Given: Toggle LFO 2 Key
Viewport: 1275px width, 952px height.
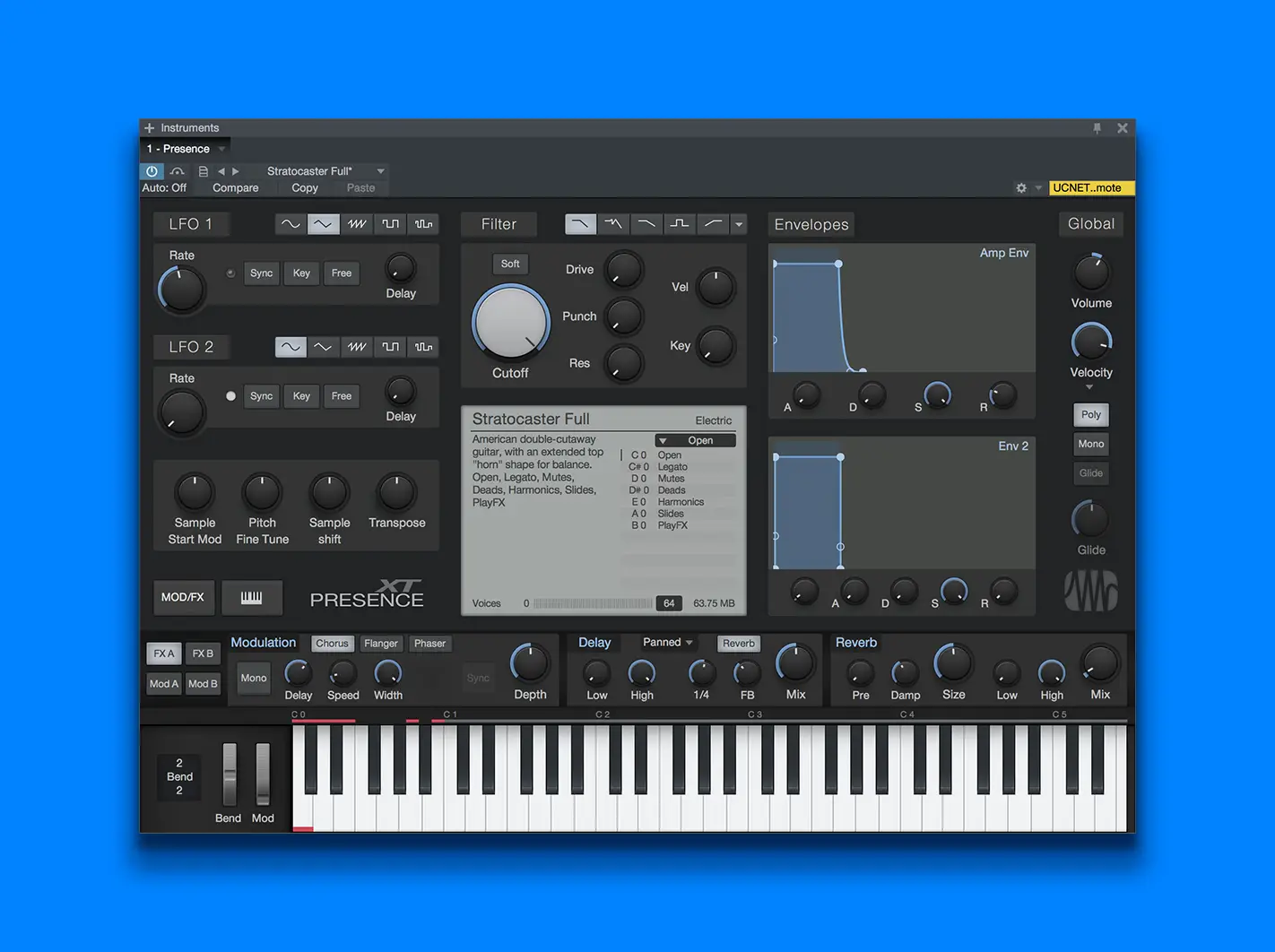Looking at the screenshot, I should tap(301, 396).
